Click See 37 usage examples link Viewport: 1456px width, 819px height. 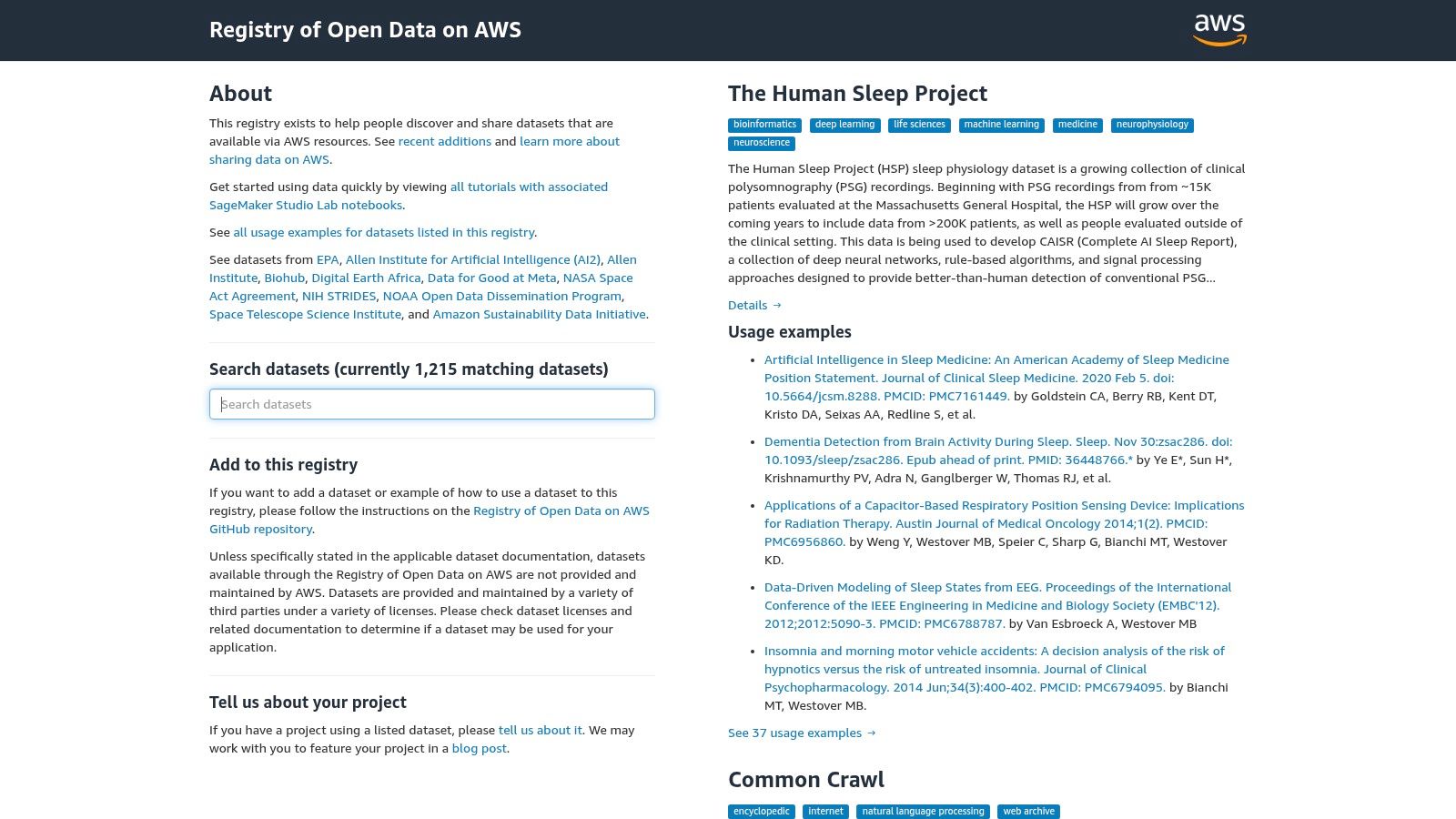coord(802,733)
